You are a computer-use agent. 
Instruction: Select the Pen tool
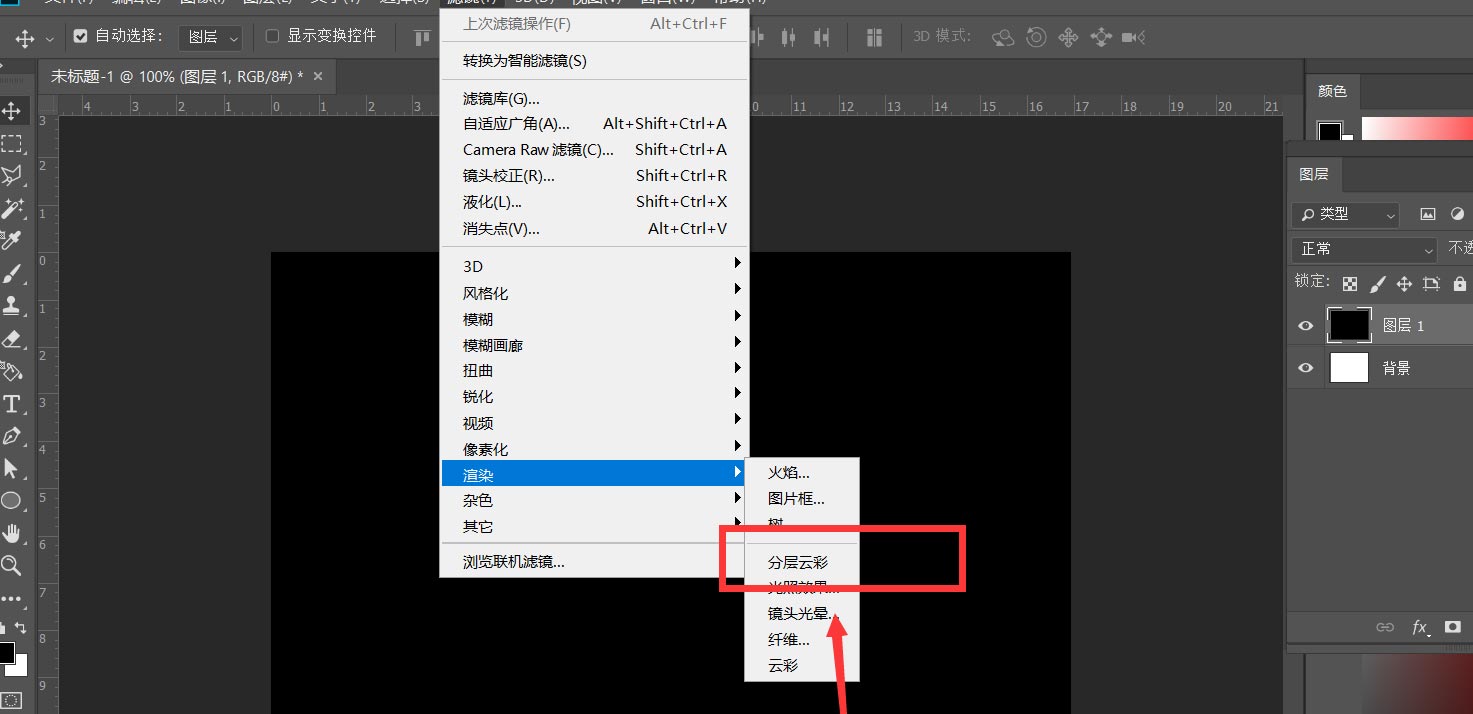(12, 436)
